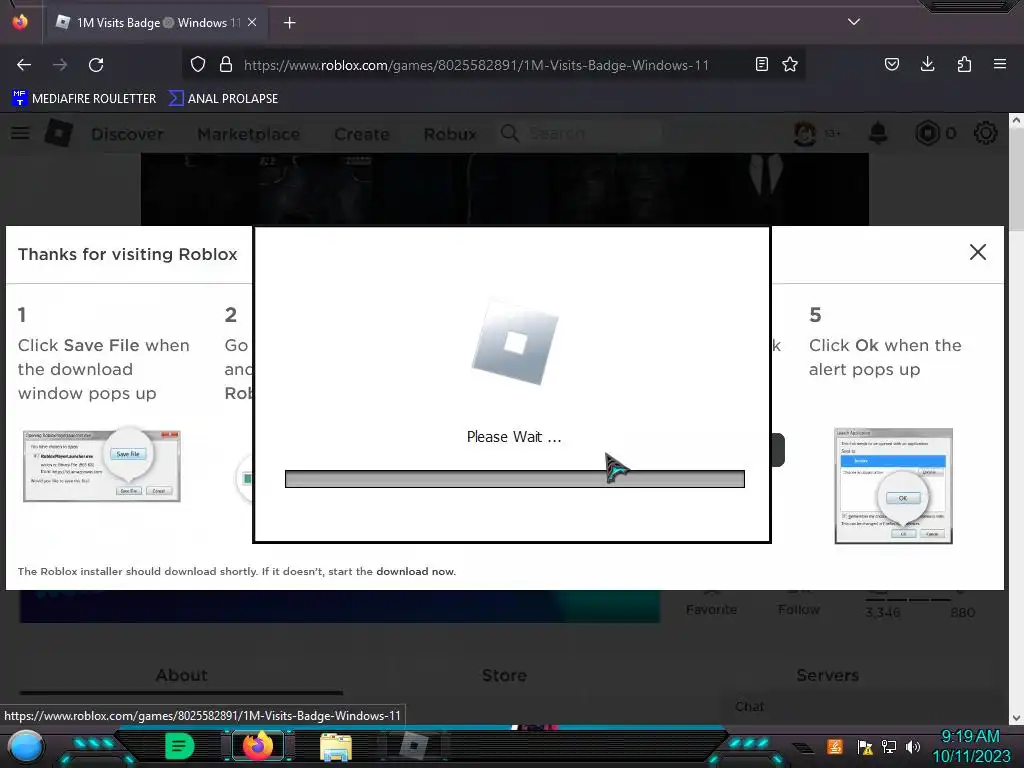1024x768 pixels.
Task: Bookmark this page with the star icon
Action: 790,65
